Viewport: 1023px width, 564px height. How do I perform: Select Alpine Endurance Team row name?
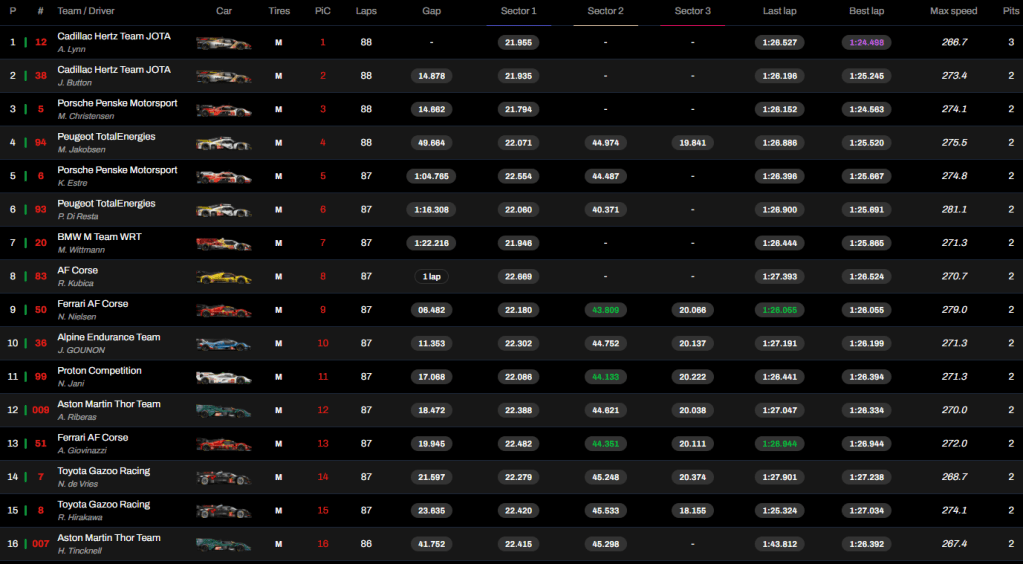pyautogui.click(x=109, y=337)
